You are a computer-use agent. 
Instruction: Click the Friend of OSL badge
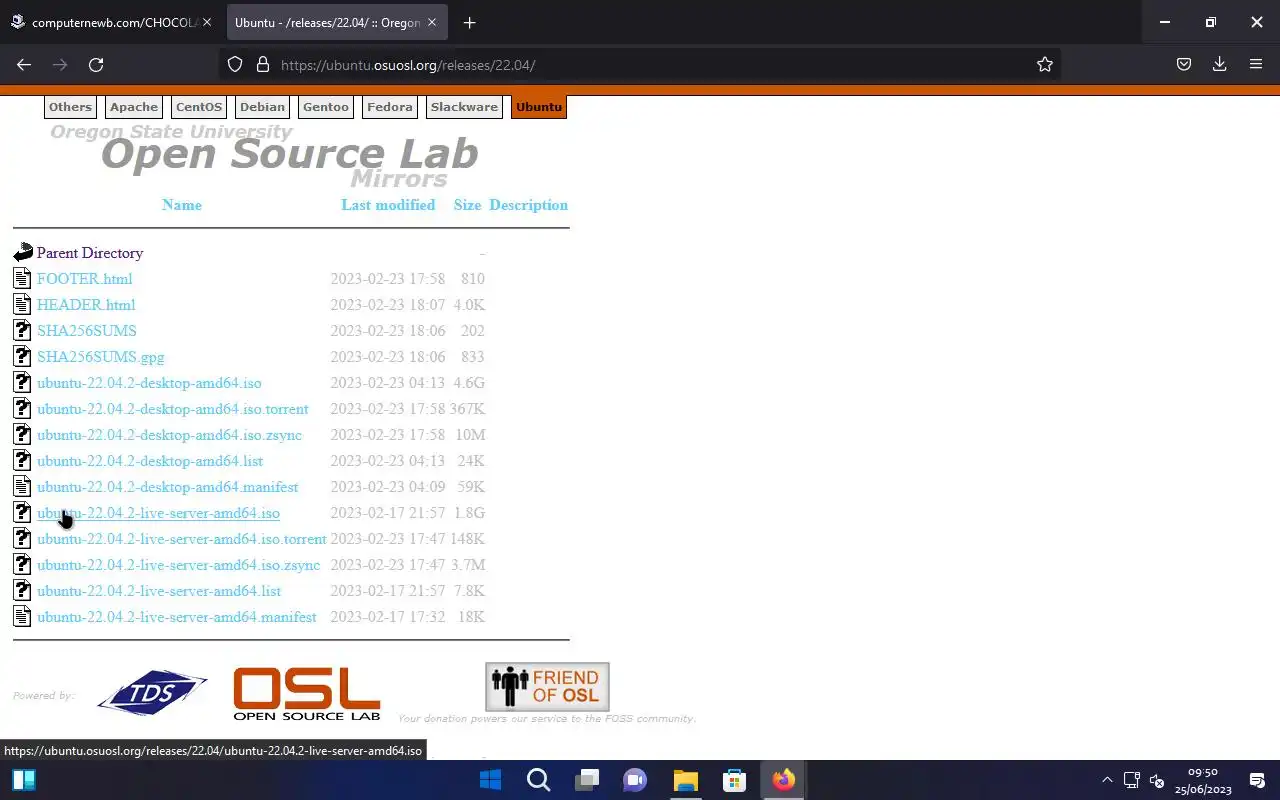click(547, 687)
